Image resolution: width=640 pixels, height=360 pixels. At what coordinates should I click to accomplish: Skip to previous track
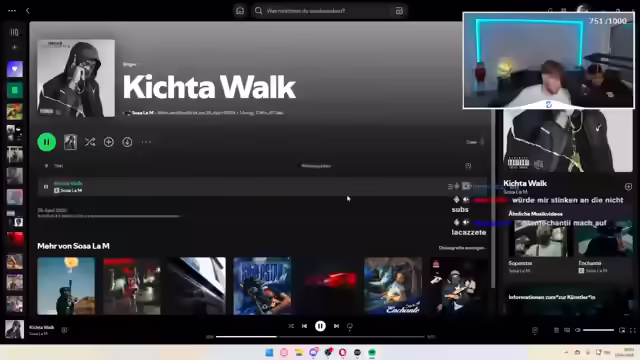coord(304,326)
